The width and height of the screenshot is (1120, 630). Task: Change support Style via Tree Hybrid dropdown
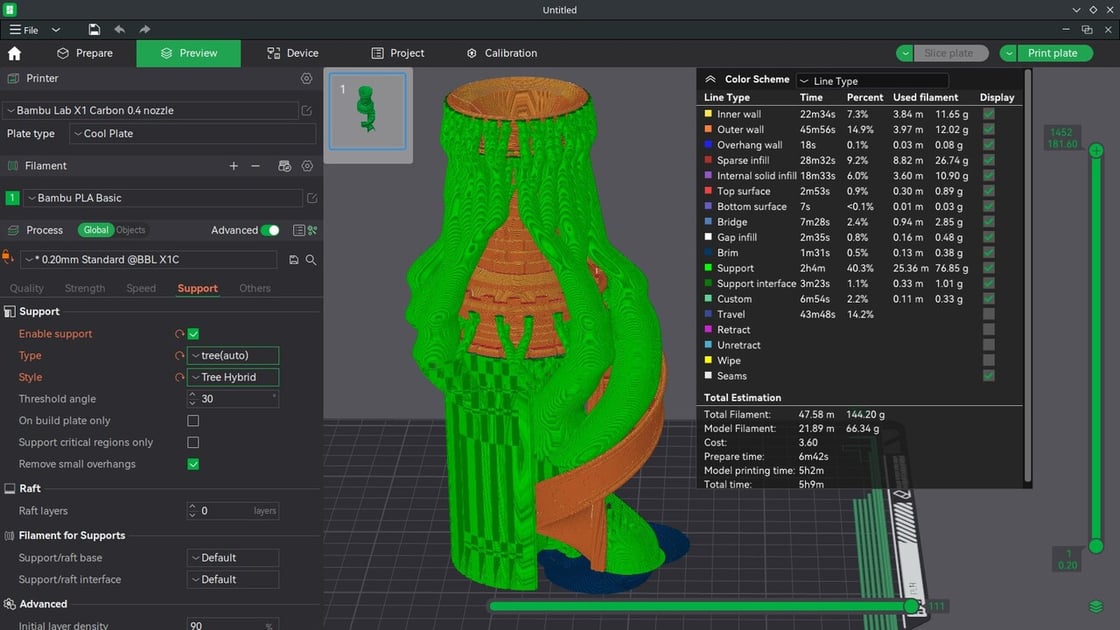(x=232, y=377)
